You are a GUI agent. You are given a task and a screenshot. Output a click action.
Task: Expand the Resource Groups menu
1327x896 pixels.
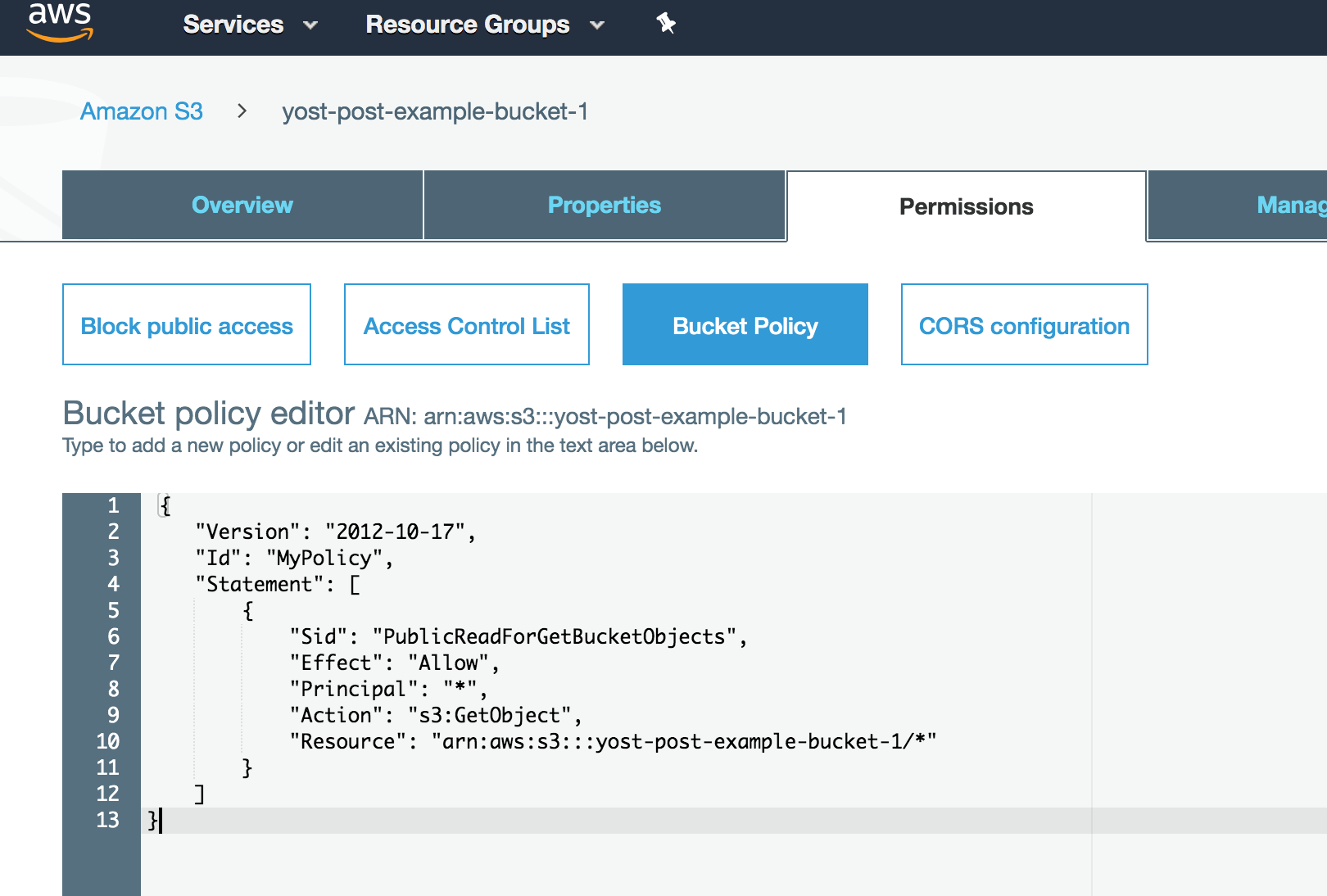467,25
